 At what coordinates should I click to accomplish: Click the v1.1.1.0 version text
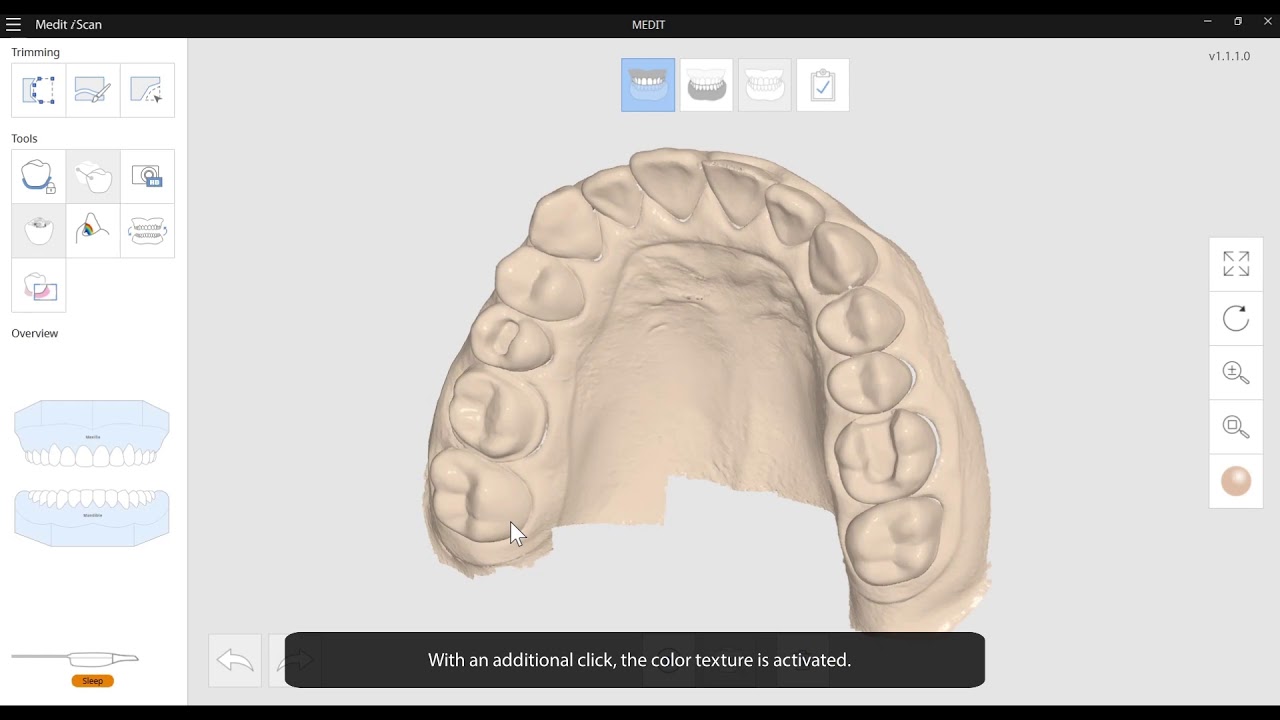coord(1229,56)
